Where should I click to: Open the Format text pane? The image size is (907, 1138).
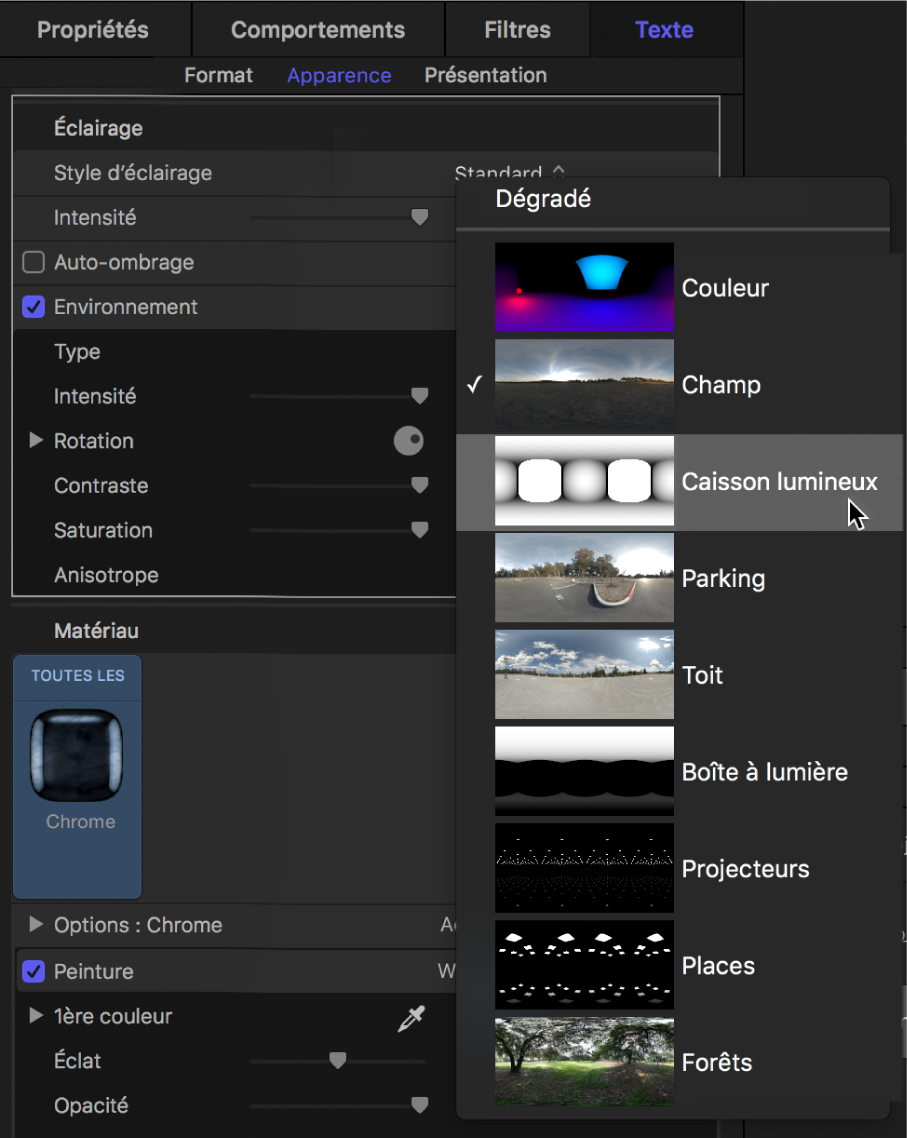pos(218,76)
